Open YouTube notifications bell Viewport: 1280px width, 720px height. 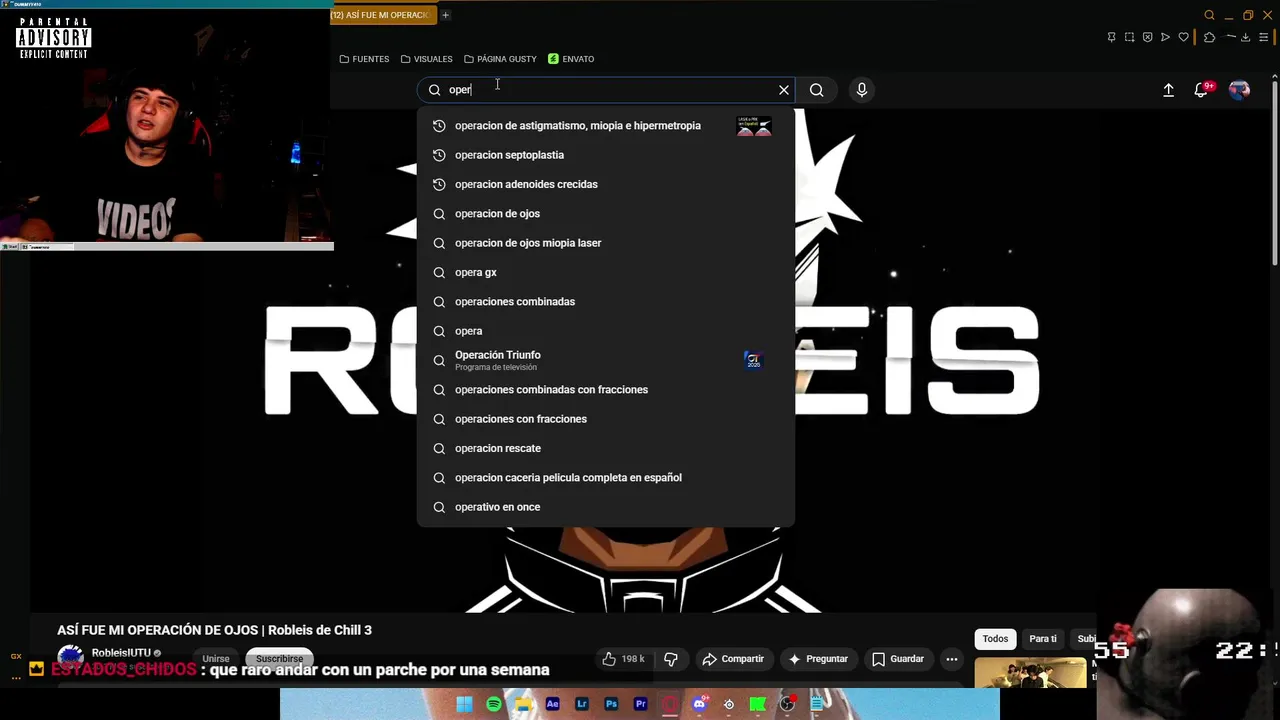[x=1202, y=90]
